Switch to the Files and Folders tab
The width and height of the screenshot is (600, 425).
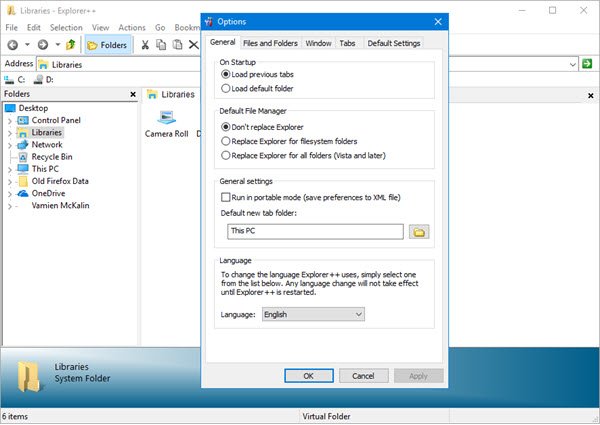270,43
